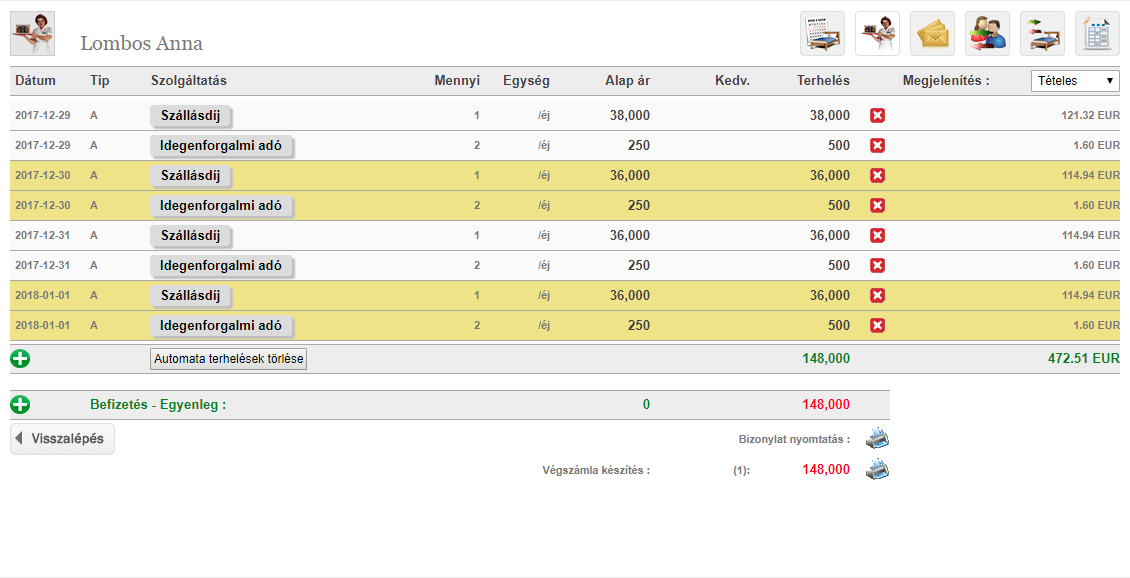Delete the 2018-01-01 Szállásdíj charge row
Image resolution: width=1130 pixels, height=578 pixels.
pyautogui.click(x=877, y=296)
